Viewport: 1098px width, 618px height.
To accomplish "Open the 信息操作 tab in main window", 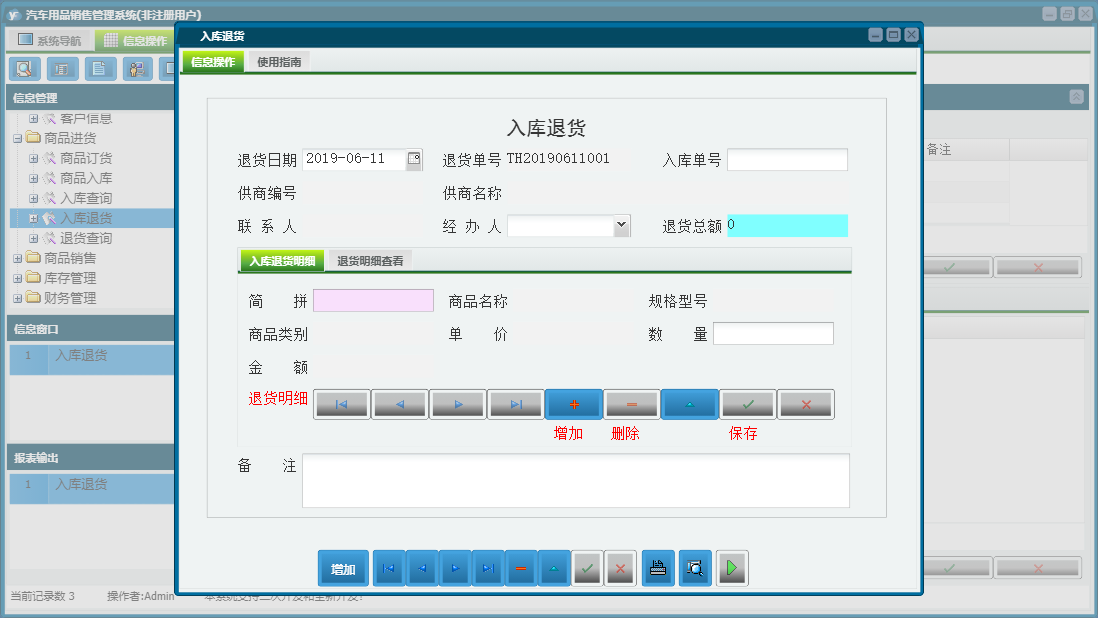I will pos(136,41).
